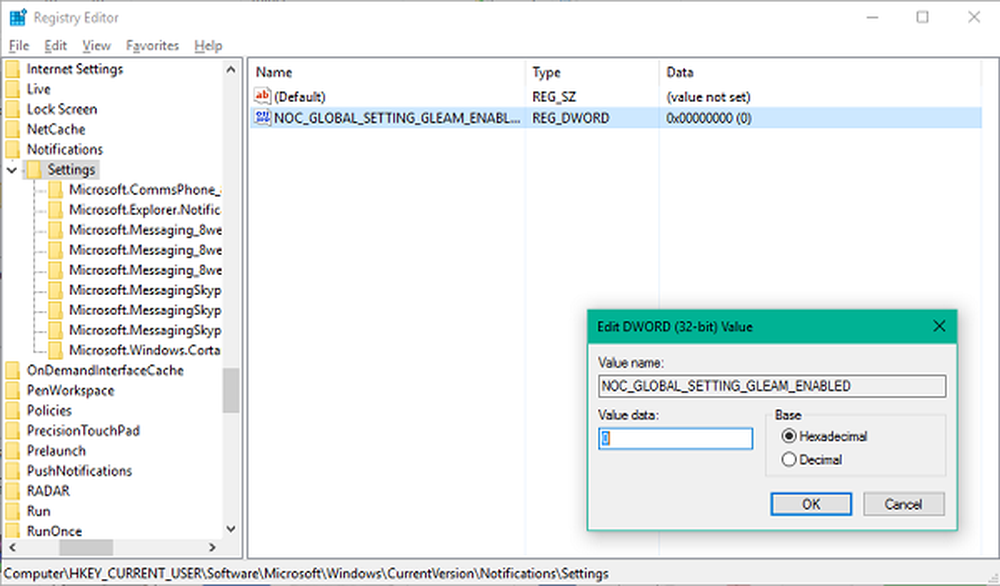Click the PushNotifications folder icon
This screenshot has height=586, width=1000.
pyautogui.click(x=13, y=471)
